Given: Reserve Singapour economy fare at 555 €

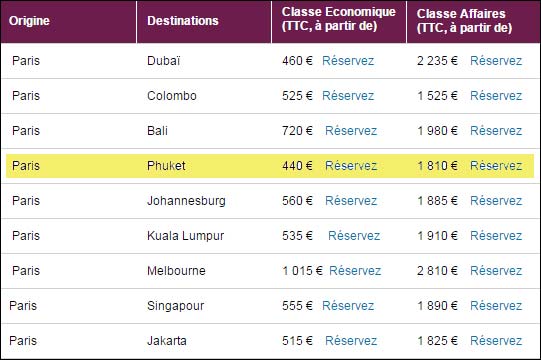Looking at the screenshot, I should pos(348,306).
